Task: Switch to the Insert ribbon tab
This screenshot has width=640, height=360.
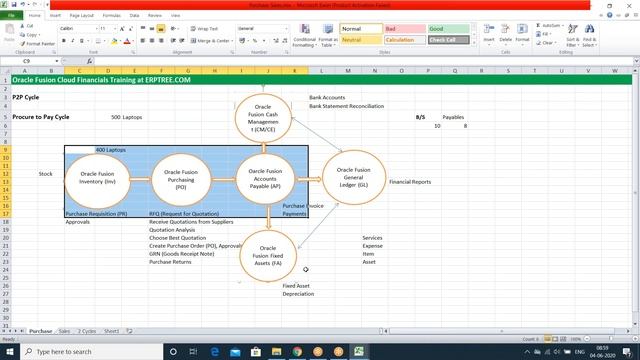Action: coord(55,16)
